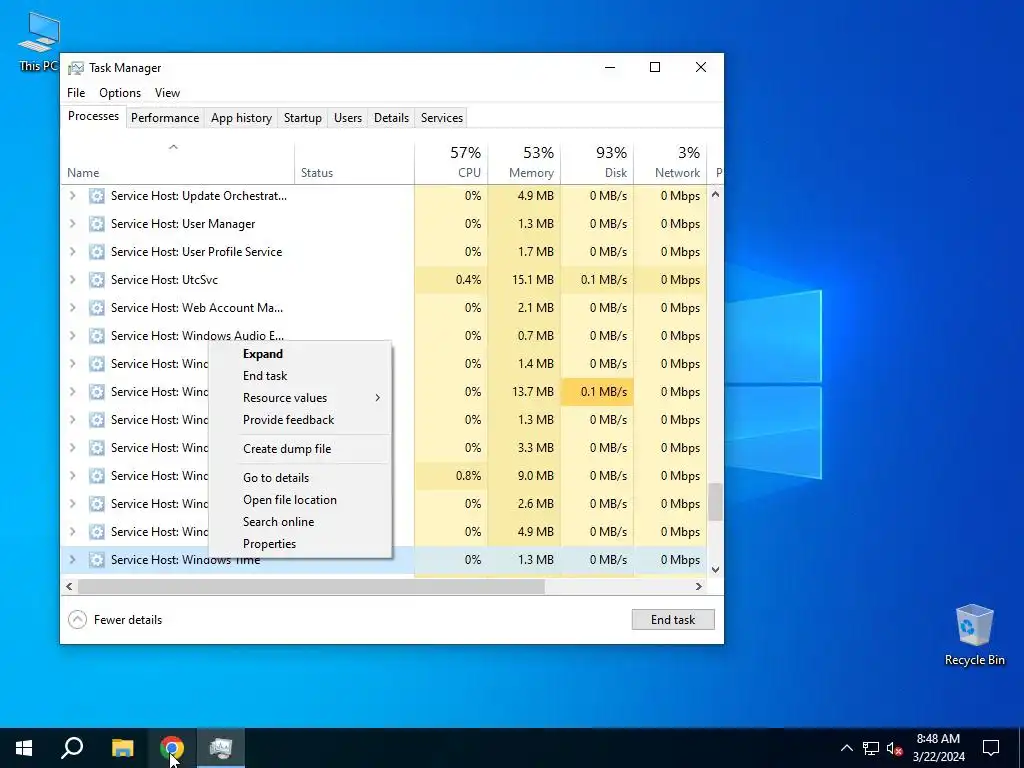Select Search online entry

[x=300, y=522]
